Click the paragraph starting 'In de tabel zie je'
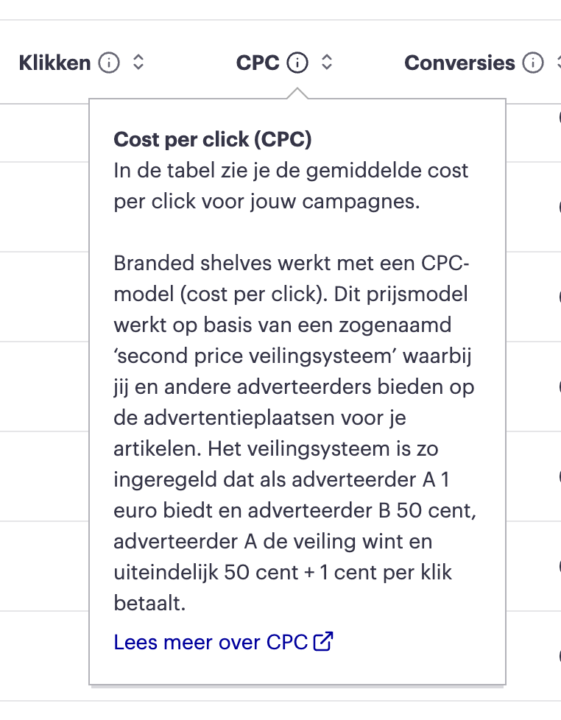Image resolution: width=561 pixels, height=720 pixels. point(291,186)
